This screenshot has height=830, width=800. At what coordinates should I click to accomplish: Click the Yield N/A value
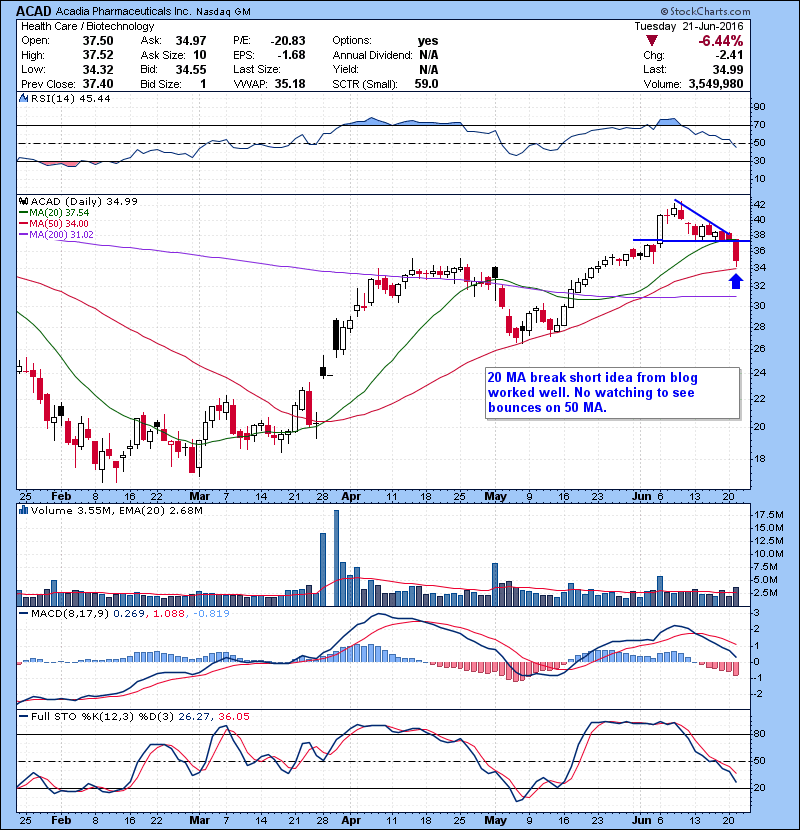pos(428,69)
